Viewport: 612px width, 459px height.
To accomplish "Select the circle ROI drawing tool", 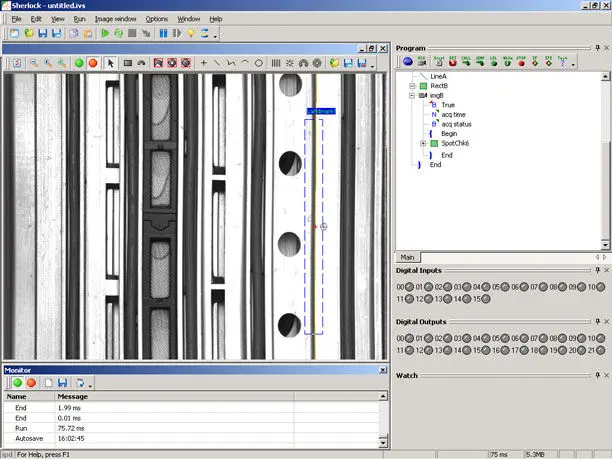I will point(259,62).
